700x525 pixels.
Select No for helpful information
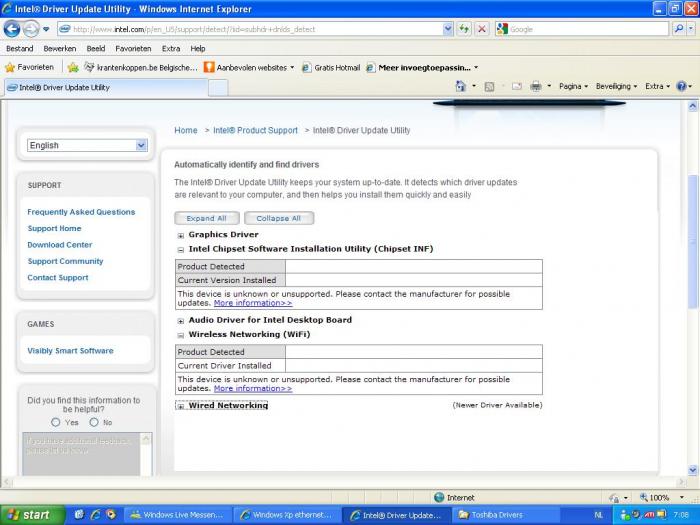[x=94, y=422]
